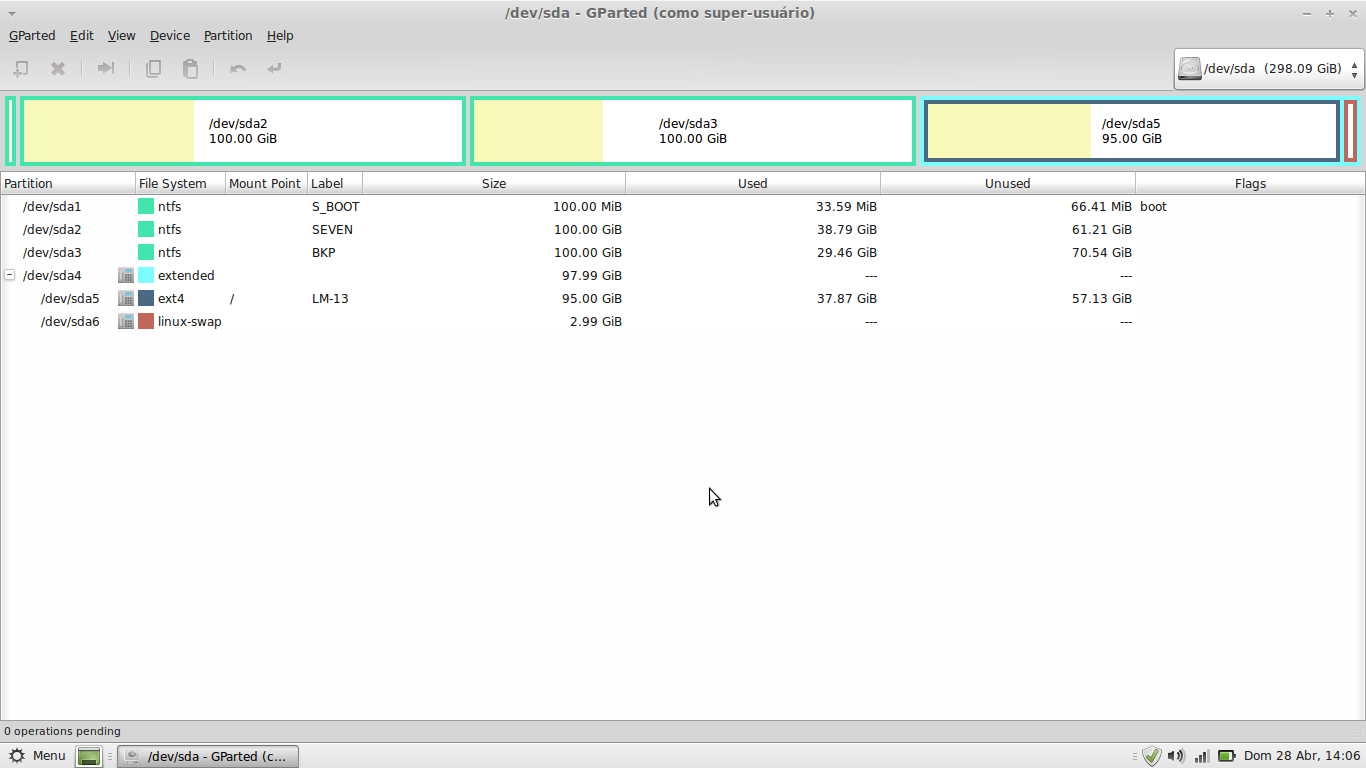The height and width of the screenshot is (768, 1366).
Task: Click the Size column header
Action: point(494,183)
